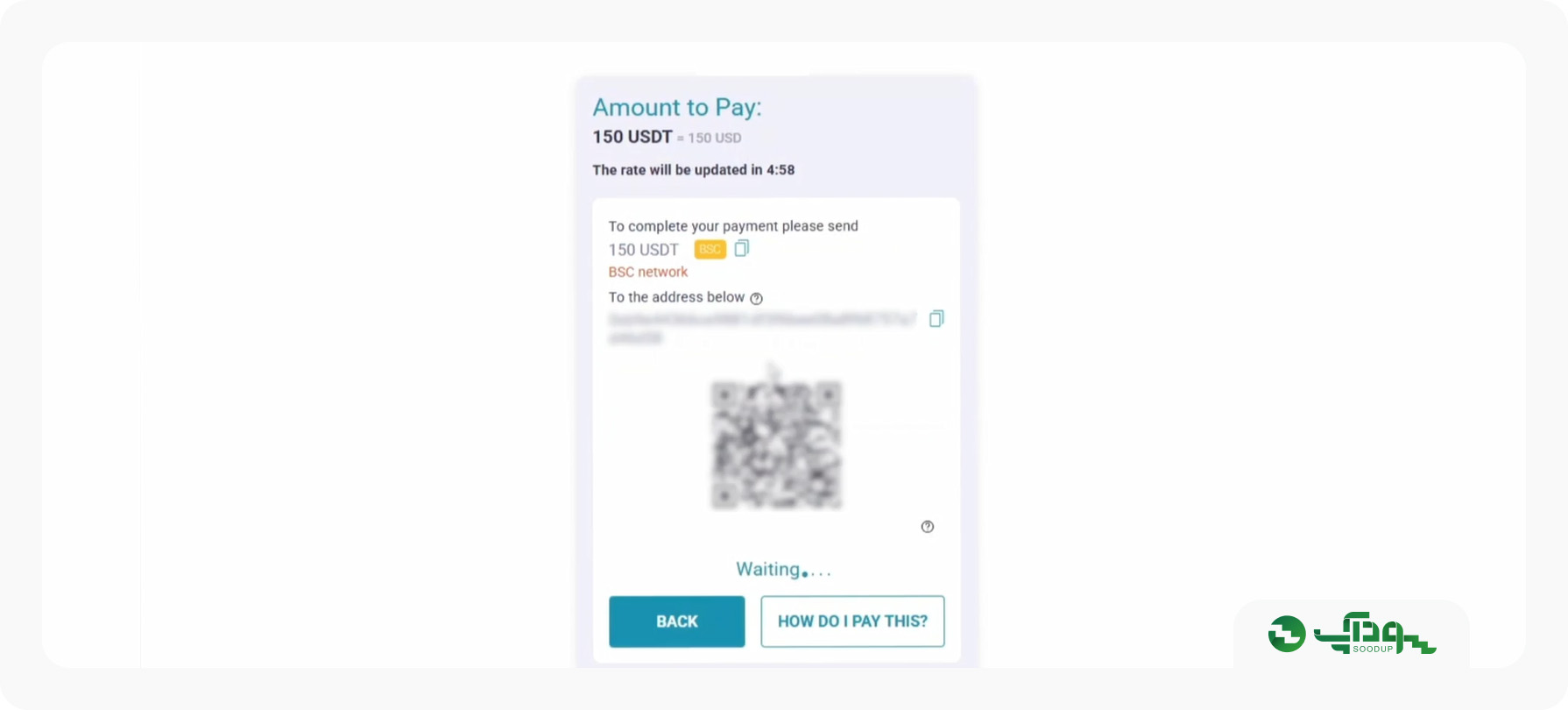The height and width of the screenshot is (710, 1568).
Task: Click the 'BSC network' label
Action: click(648, 272)
